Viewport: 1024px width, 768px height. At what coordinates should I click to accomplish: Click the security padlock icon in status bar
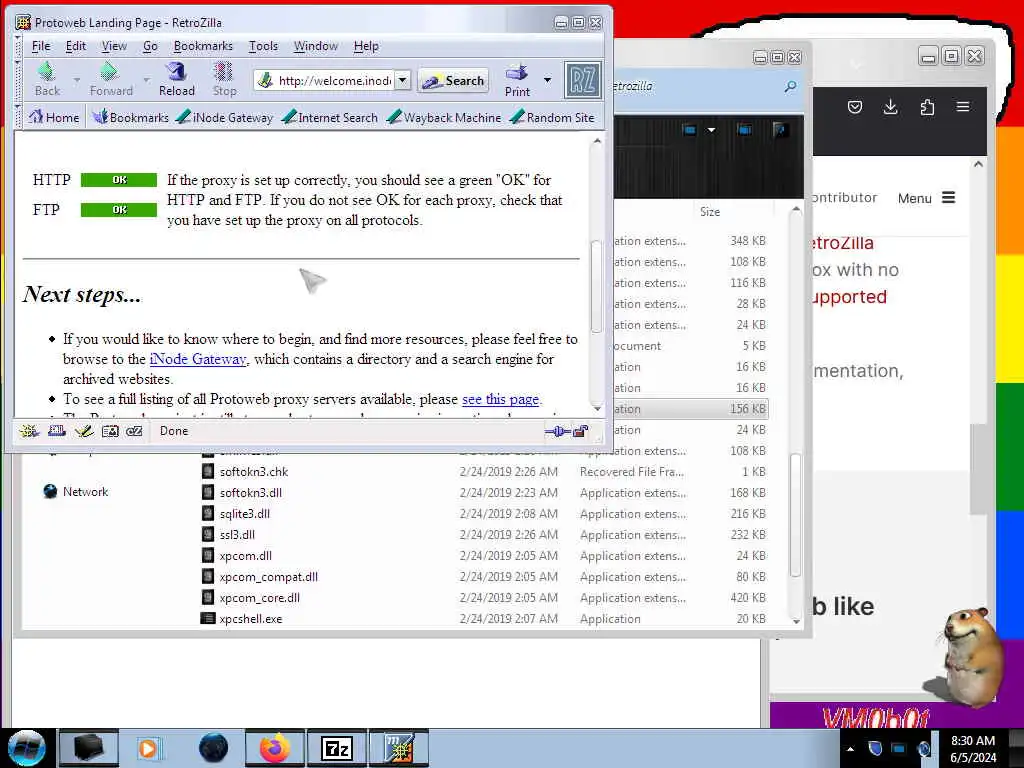coord(581,431)
